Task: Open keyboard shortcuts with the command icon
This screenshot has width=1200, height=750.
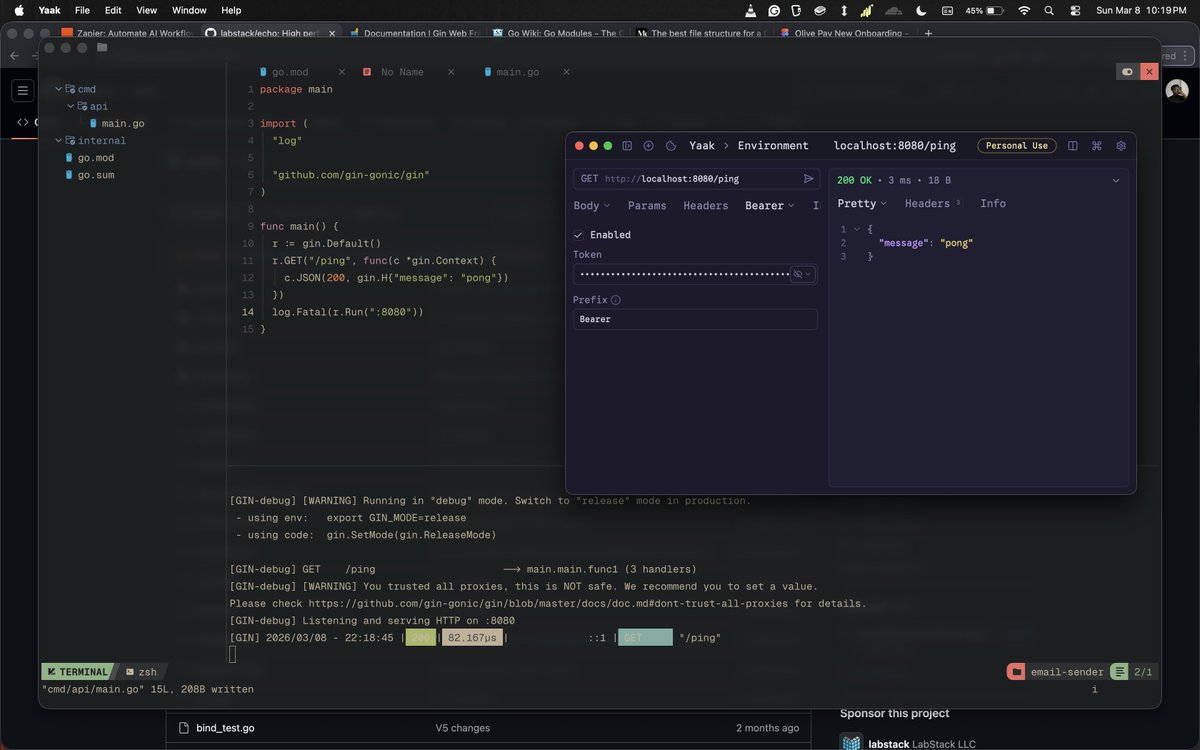Action: [1096, 145]
